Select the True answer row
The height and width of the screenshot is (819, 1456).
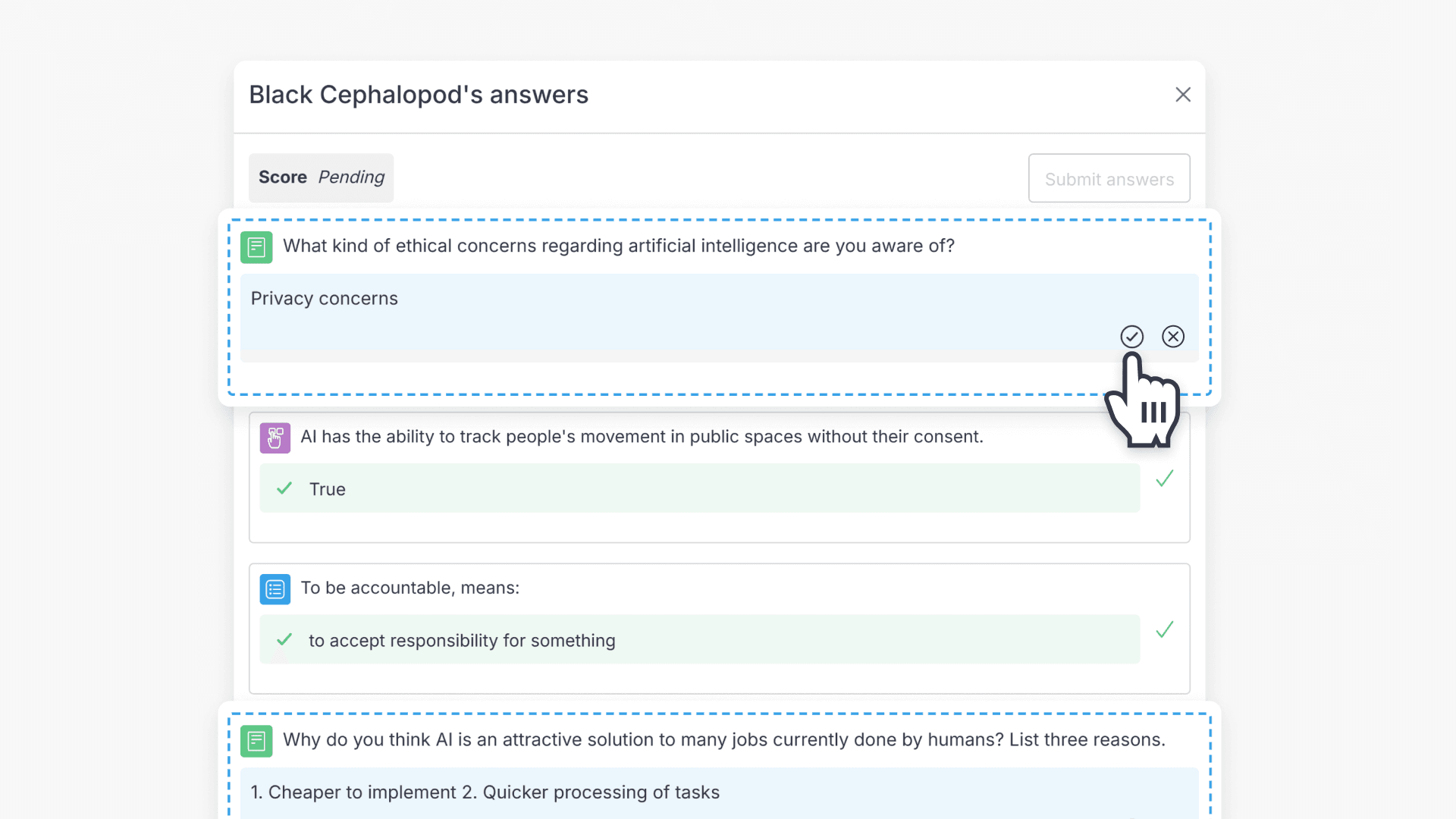click(699, 489)
